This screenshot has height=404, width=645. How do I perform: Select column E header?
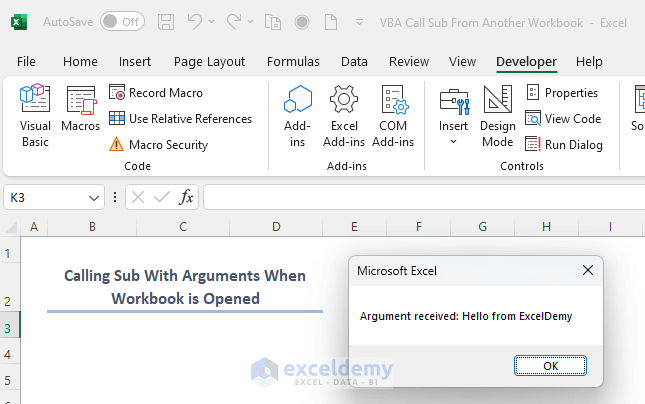(354, 227)
